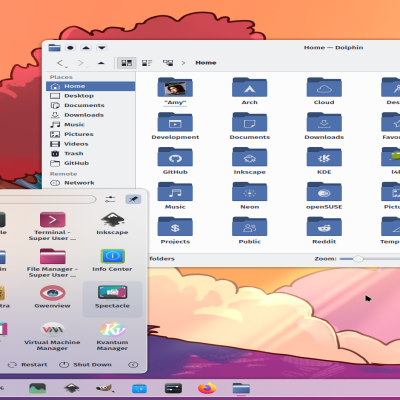
Task: Open the Arch folder
Action: point(249,88)
